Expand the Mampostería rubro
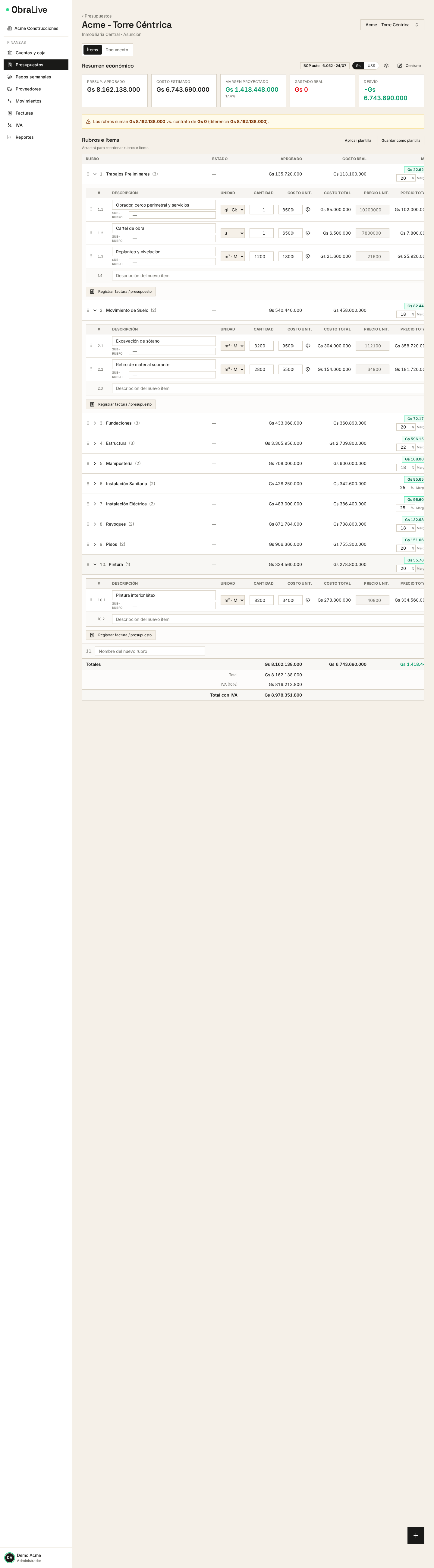 point(95,464)
